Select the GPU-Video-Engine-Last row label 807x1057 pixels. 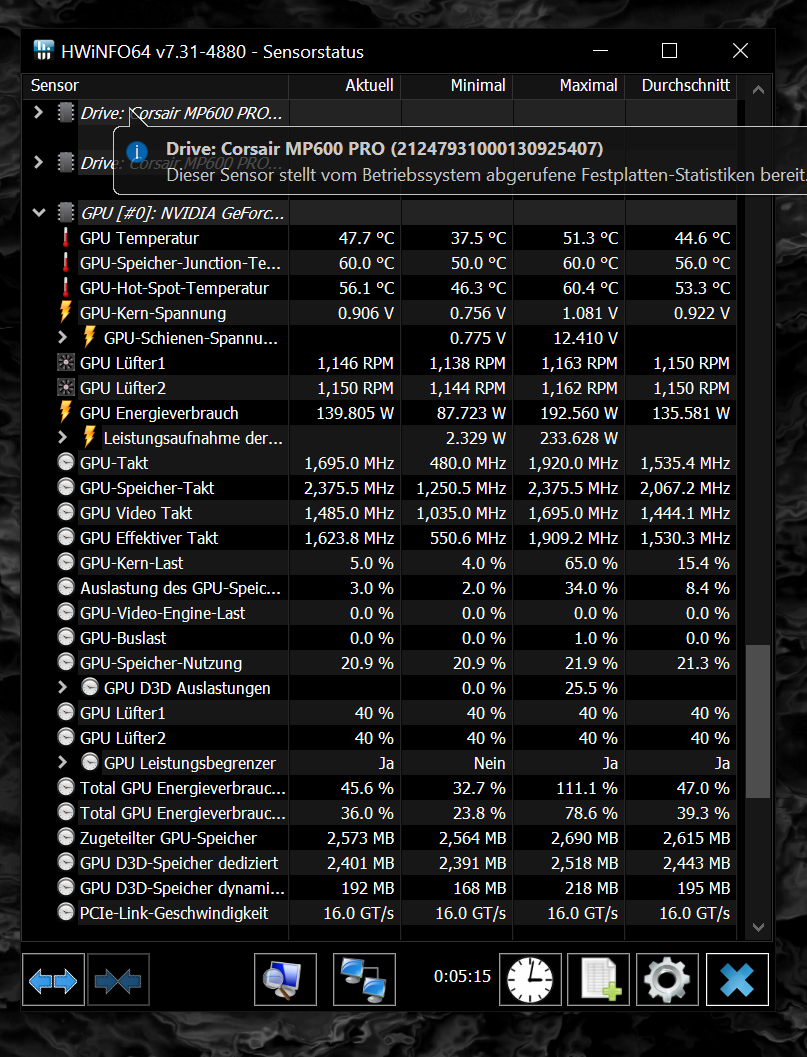[162, 613]
